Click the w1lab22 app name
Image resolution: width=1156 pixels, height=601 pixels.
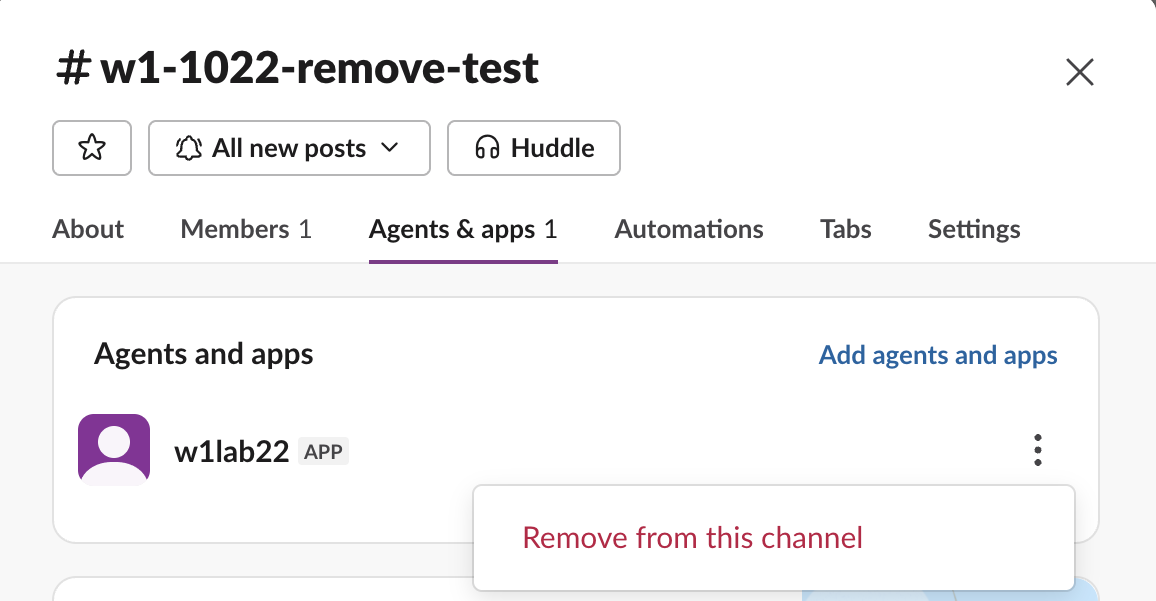pos(231,451)
